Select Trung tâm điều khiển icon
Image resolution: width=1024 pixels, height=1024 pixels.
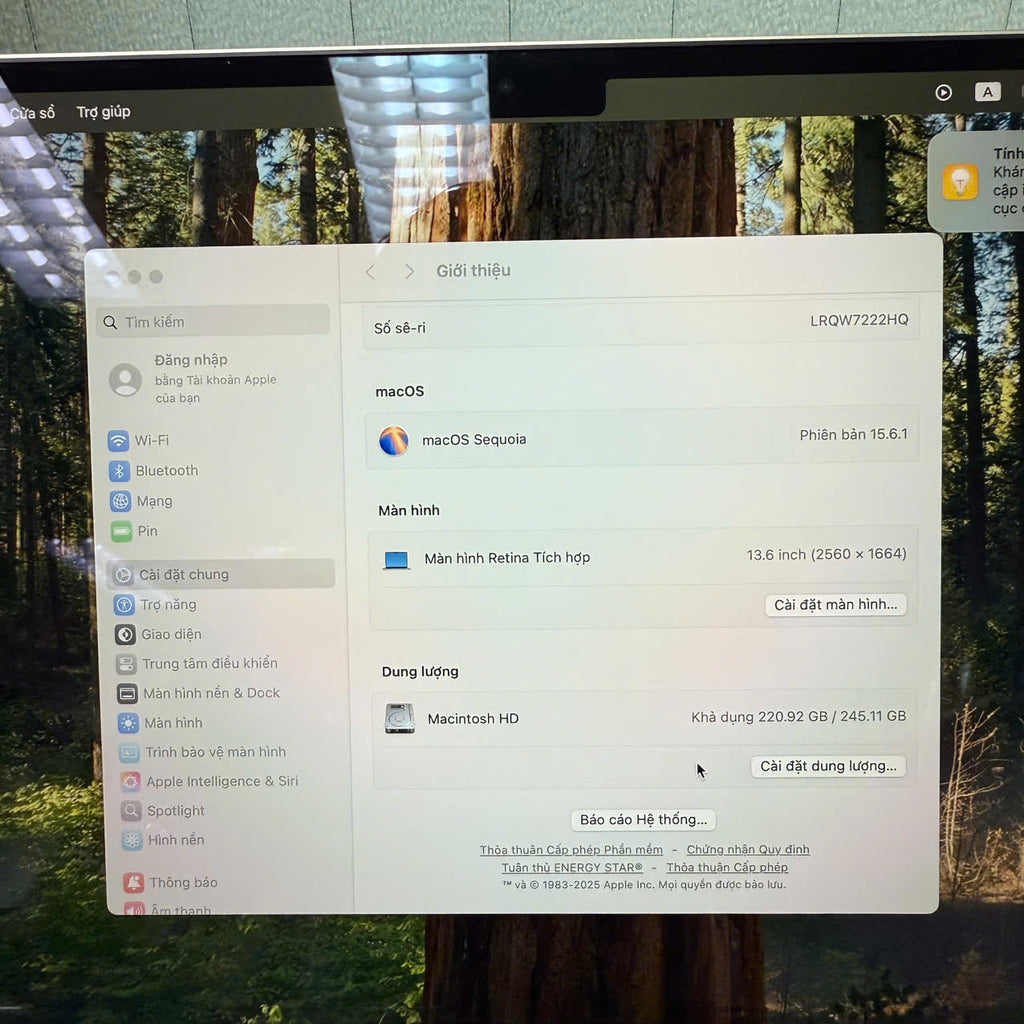[x=126, y=664]
